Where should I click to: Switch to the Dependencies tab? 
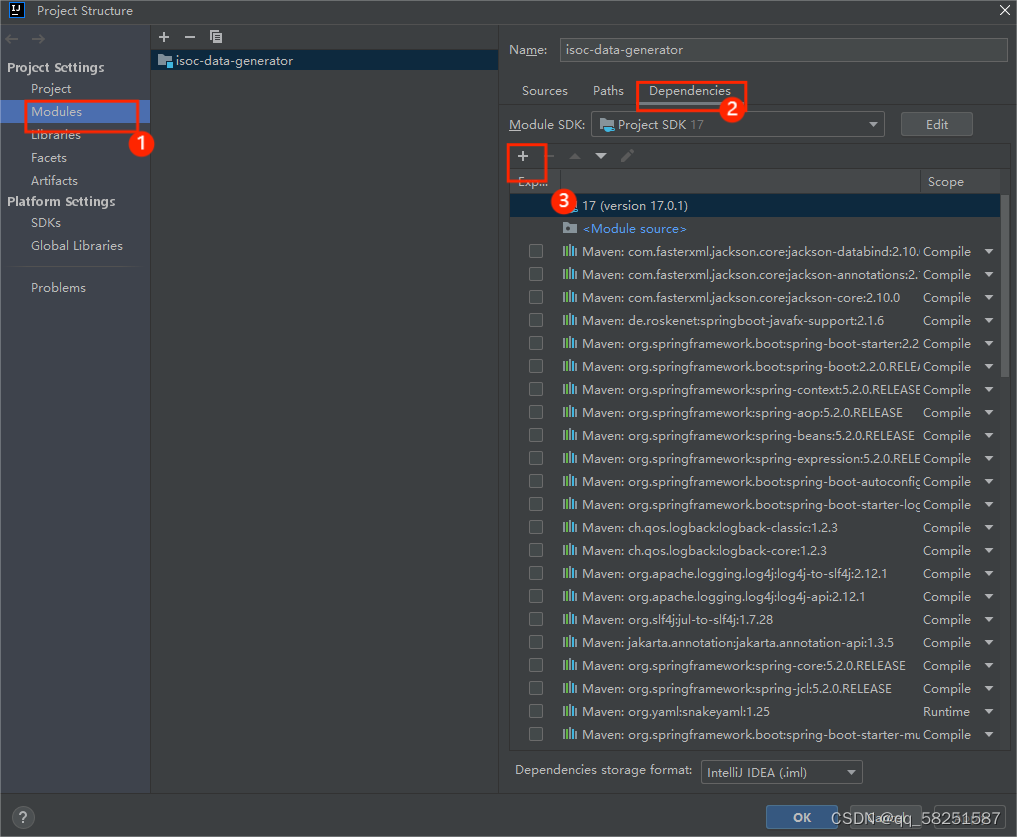point(689,91)
